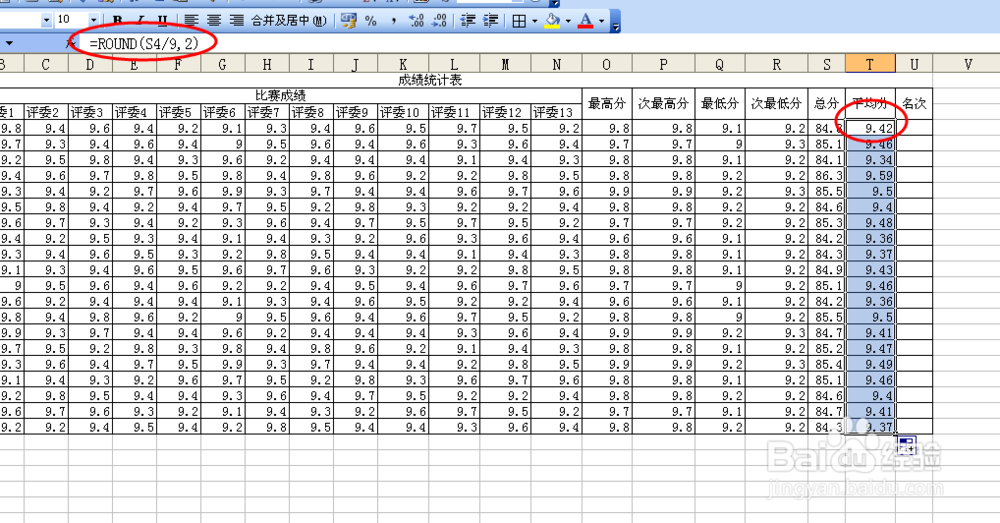The height and width of the screenshot is (523, 1000).
Task: Select column S header
Action: pyautogui.click(x=827, y=64)
